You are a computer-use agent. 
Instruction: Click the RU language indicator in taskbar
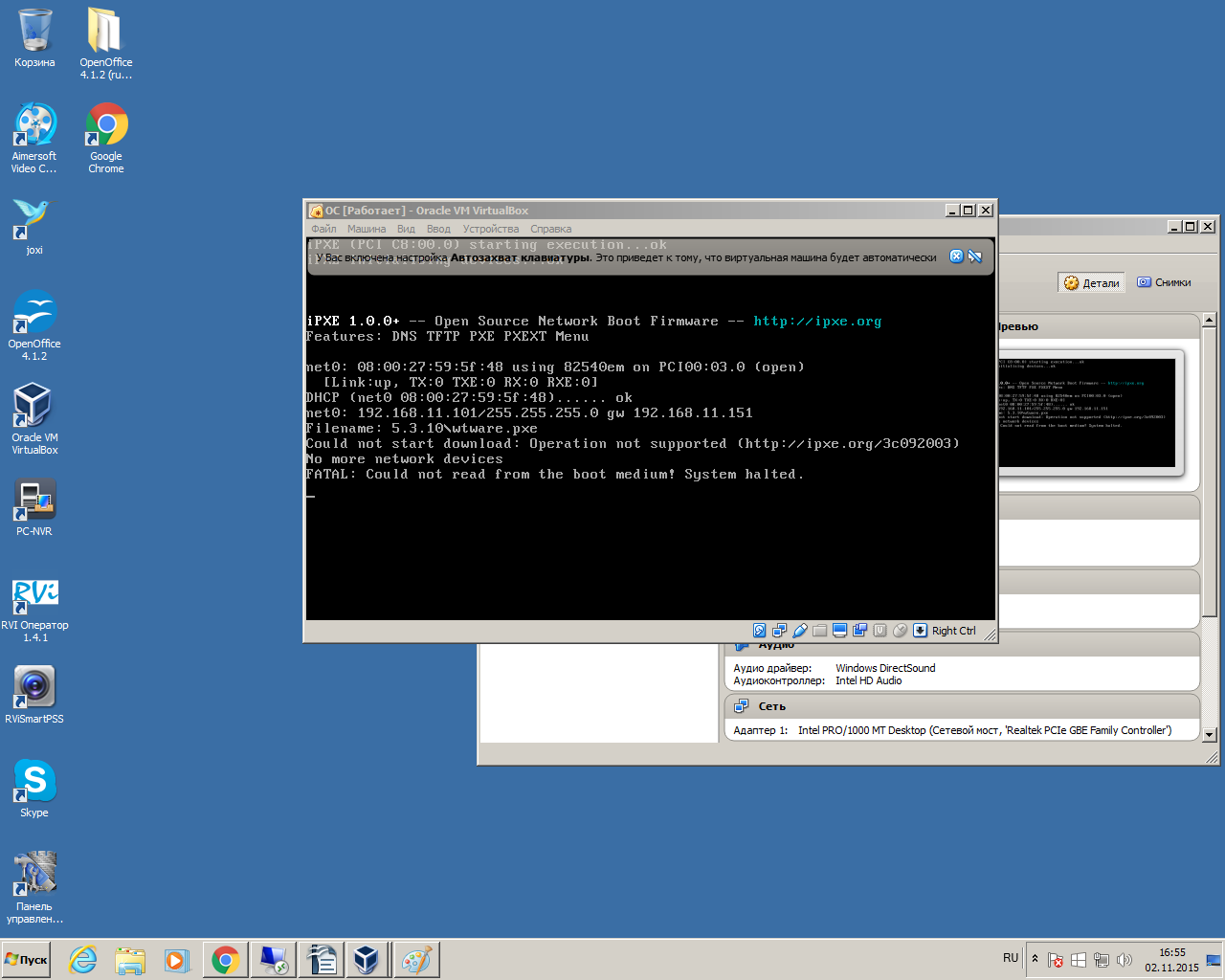tap(1011, 958)
